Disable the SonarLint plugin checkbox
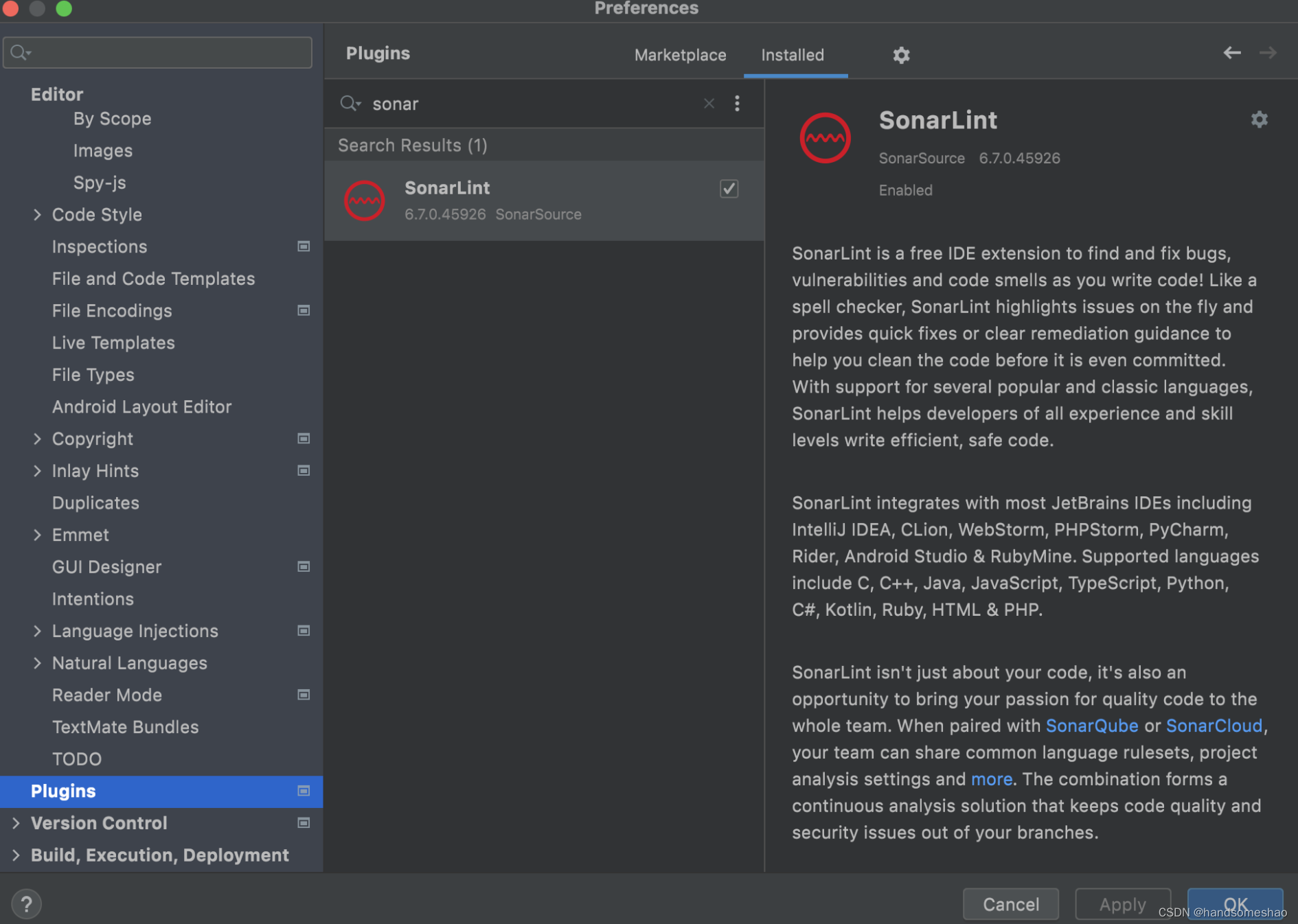 (729, 189)
